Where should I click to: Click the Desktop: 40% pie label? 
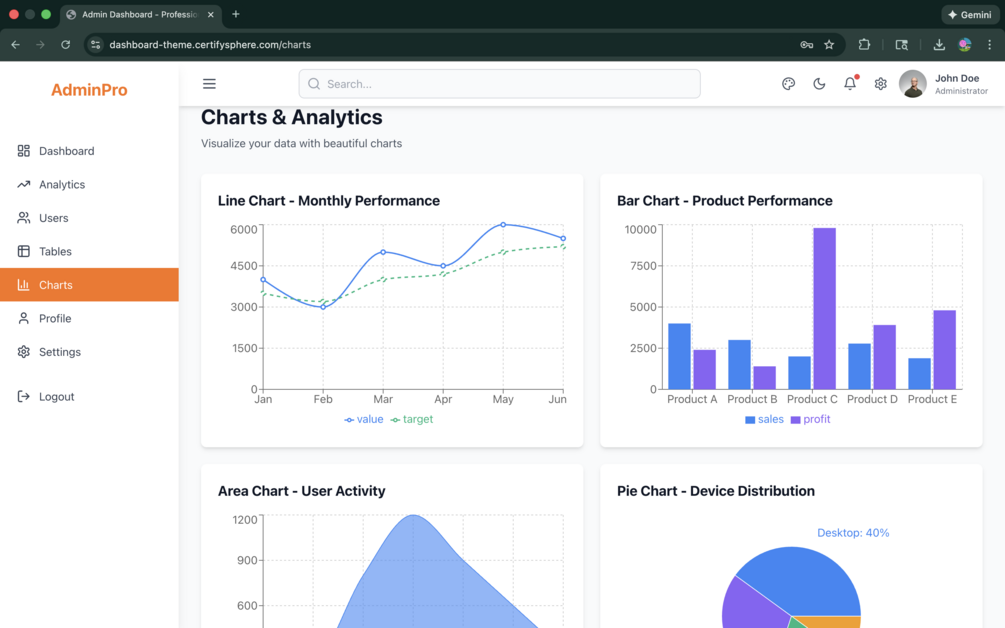pos(853,533)
